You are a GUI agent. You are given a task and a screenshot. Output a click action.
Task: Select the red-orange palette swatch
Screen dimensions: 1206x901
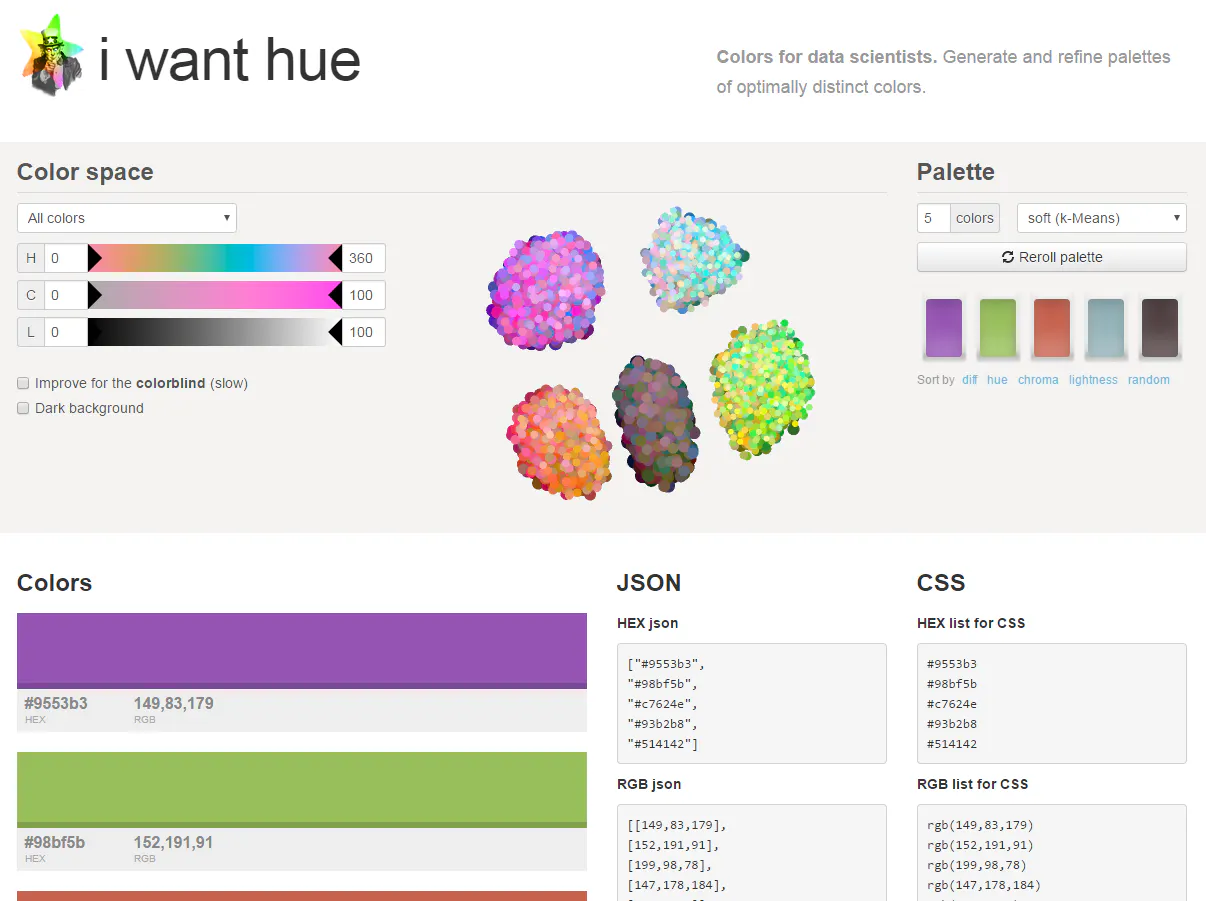(1052, 328)
